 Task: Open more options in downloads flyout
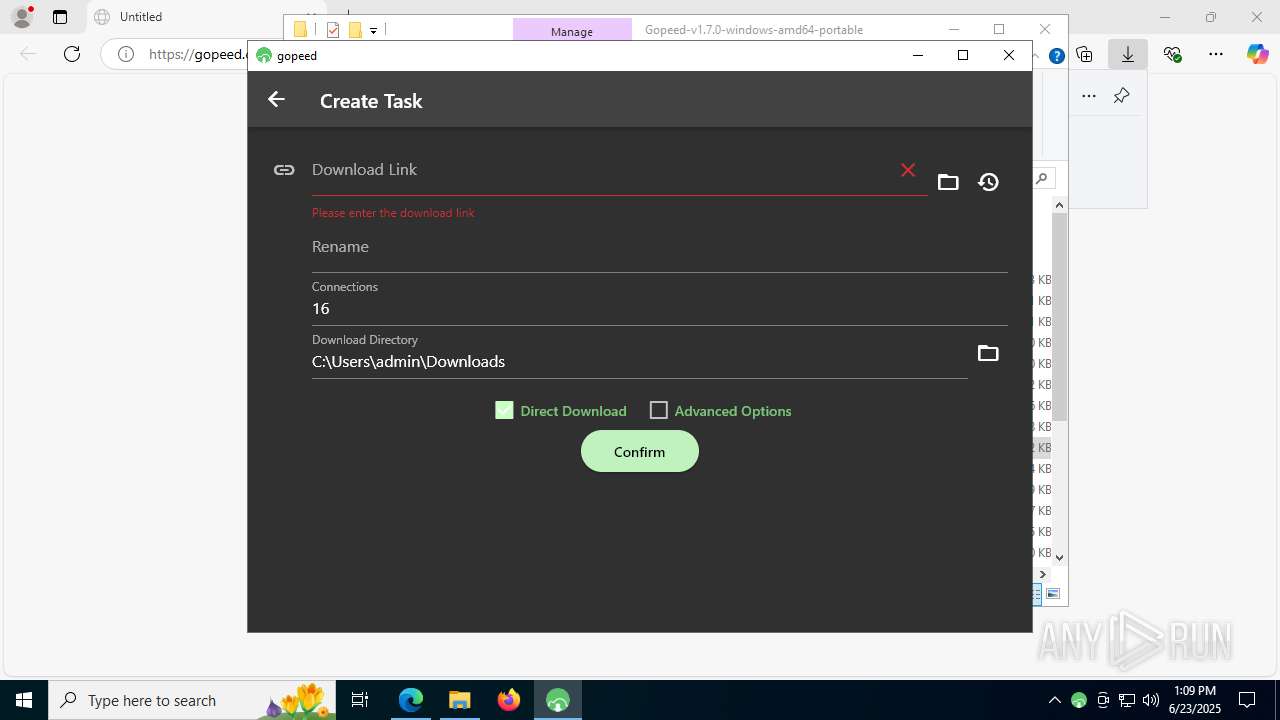[1089, 96]
